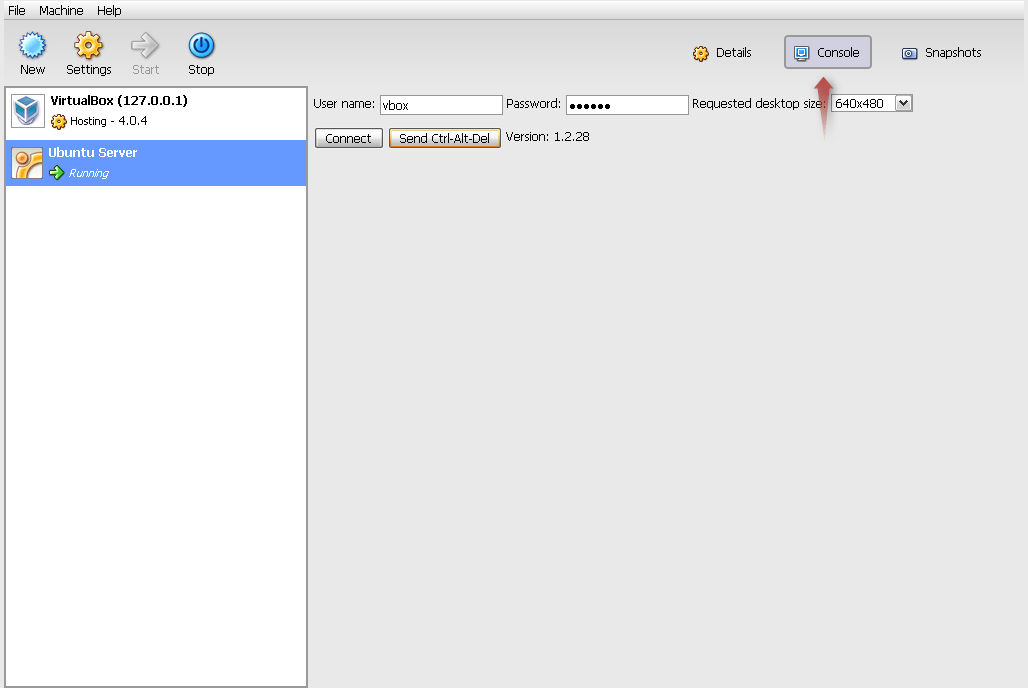This screenshot has width=1028, height=688.
Task: Open the Snapshots view
Action: [x=940, y=53]
